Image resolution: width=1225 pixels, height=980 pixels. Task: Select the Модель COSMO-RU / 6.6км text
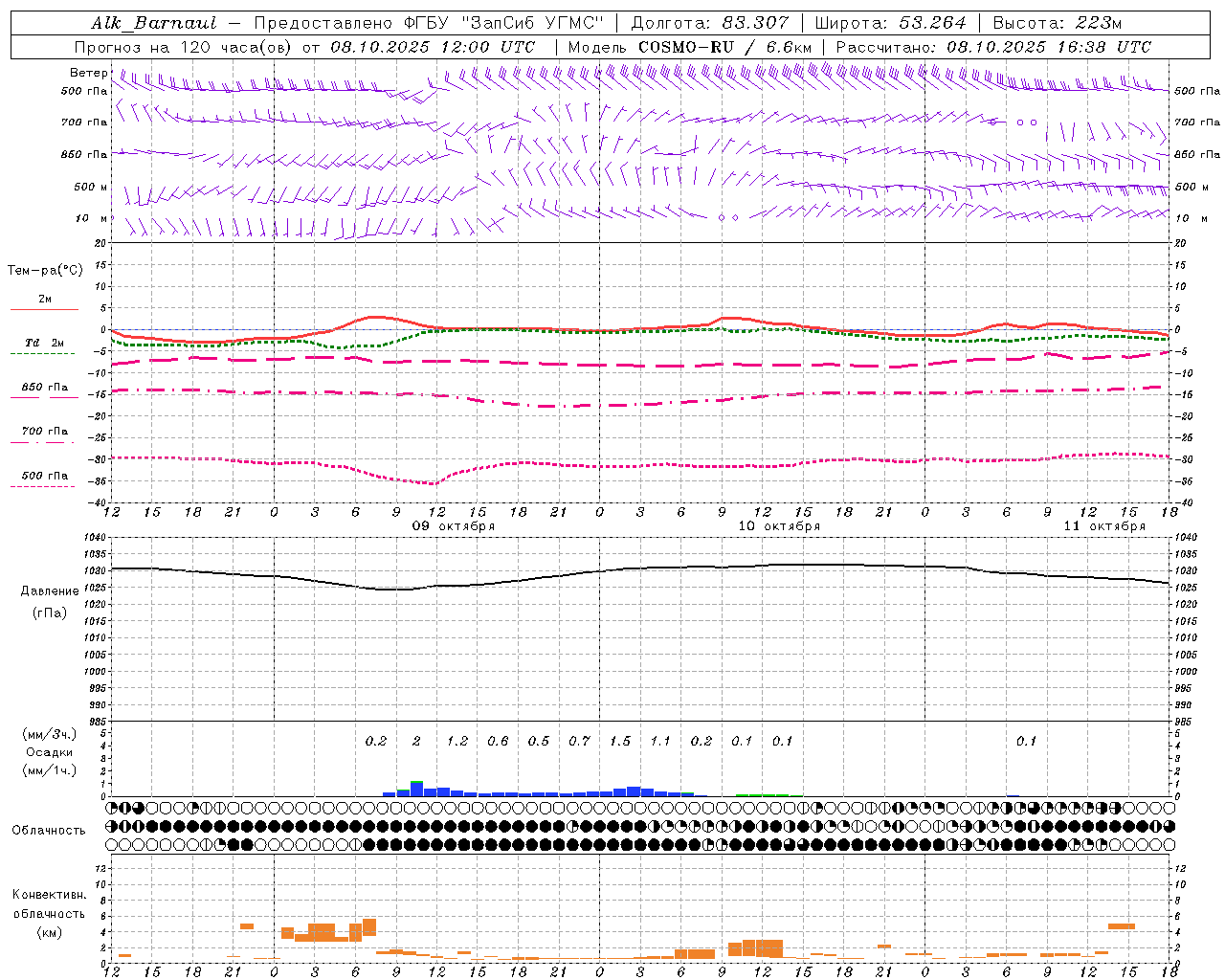click(690, 47)
